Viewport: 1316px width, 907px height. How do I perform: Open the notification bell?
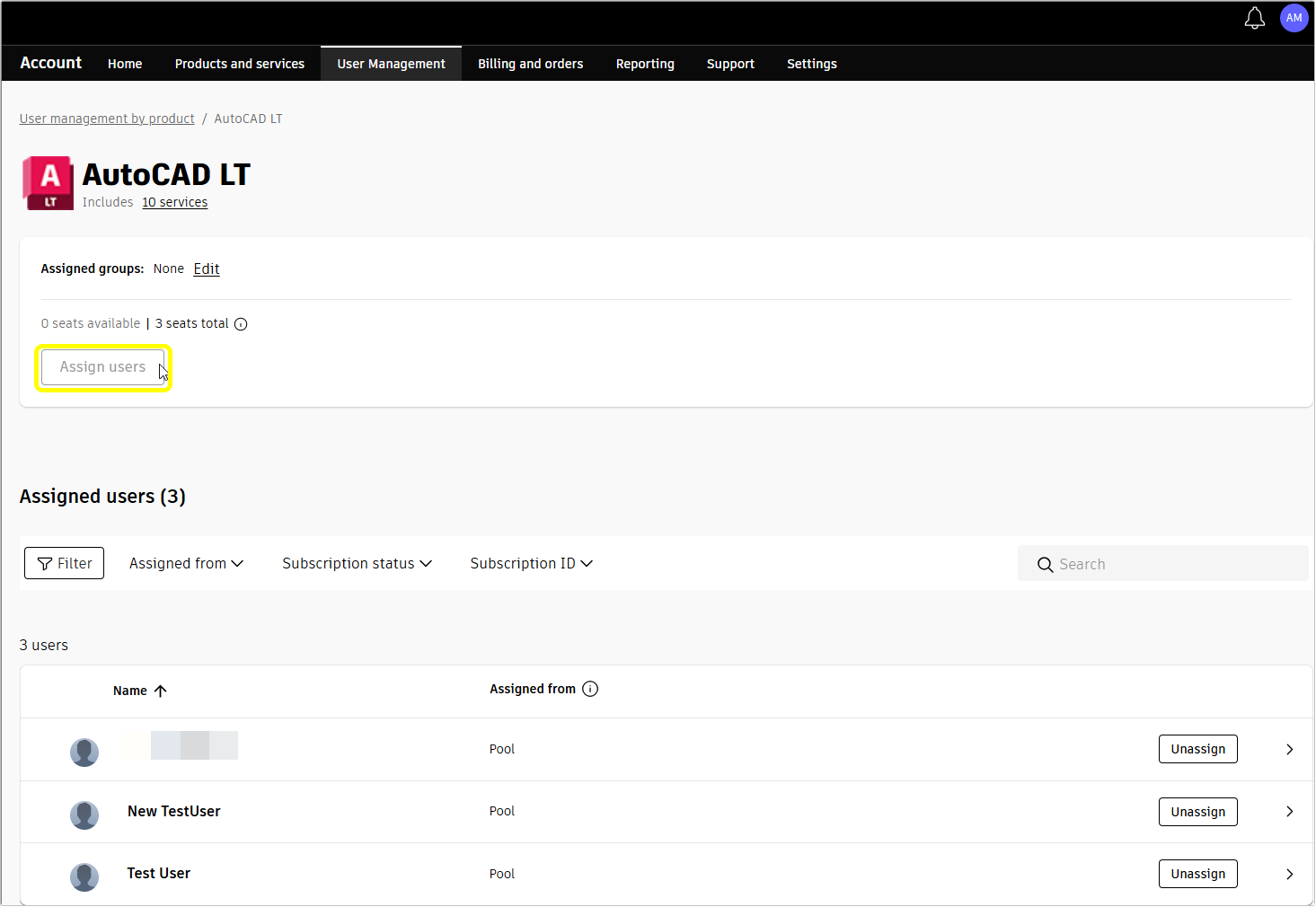click(1254, 18)
